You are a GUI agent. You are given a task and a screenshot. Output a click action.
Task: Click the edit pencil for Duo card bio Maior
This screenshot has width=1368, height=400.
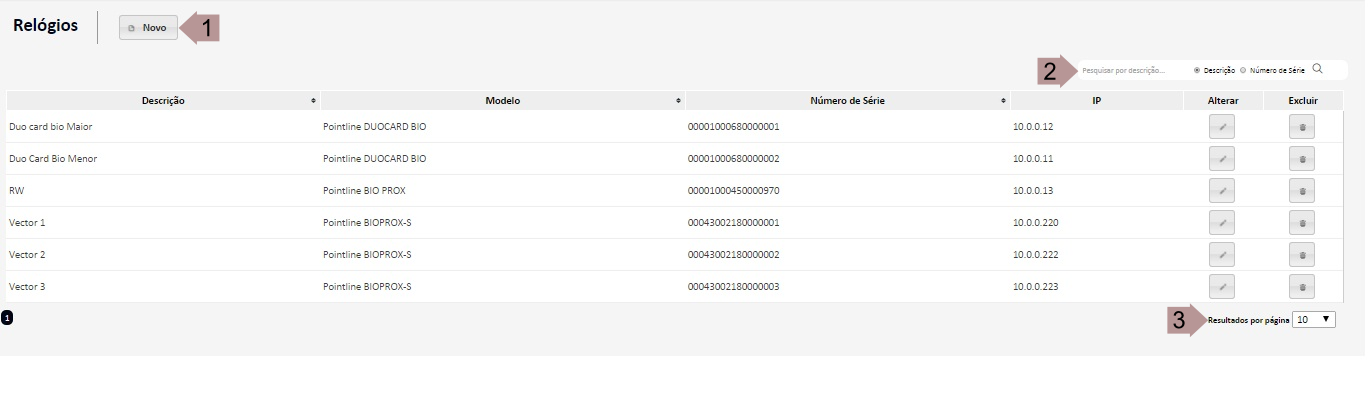click(x=1221, y=127)
